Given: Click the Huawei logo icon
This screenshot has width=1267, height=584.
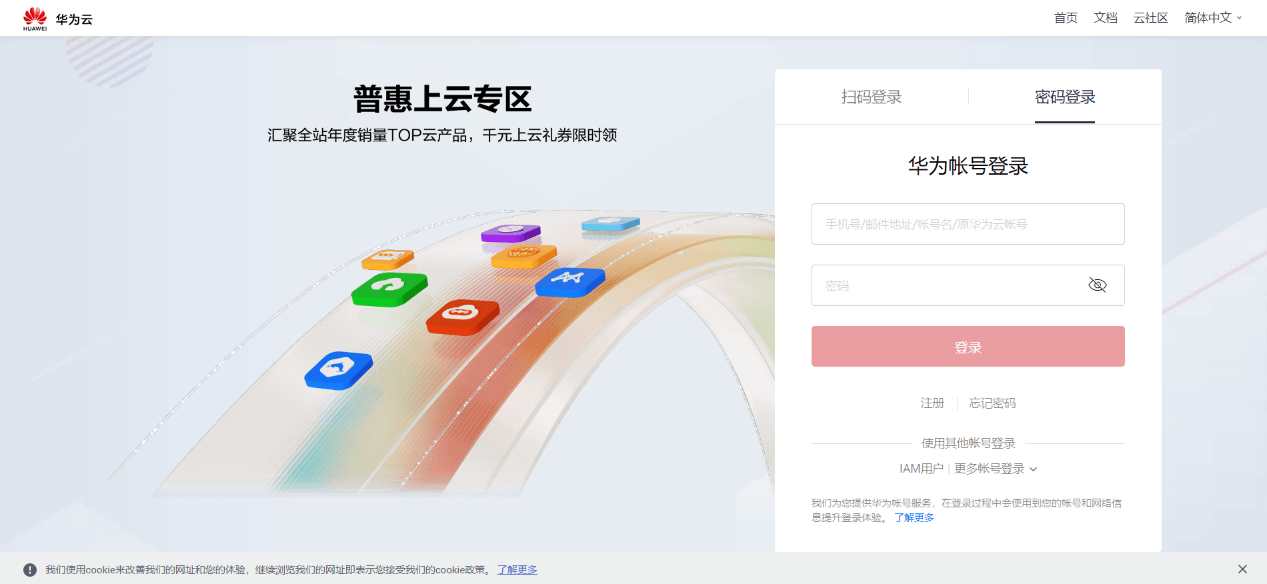Looking at the screenshot, I should (35, 18).
